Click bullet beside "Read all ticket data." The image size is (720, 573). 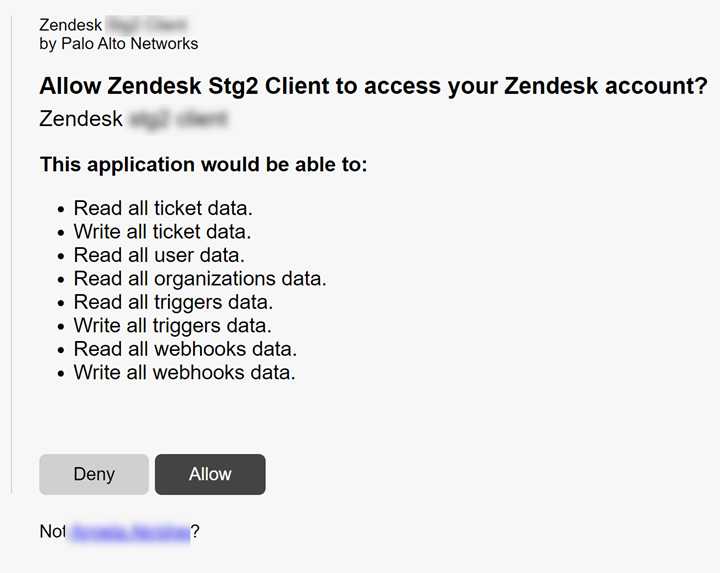tap(61, 210)
